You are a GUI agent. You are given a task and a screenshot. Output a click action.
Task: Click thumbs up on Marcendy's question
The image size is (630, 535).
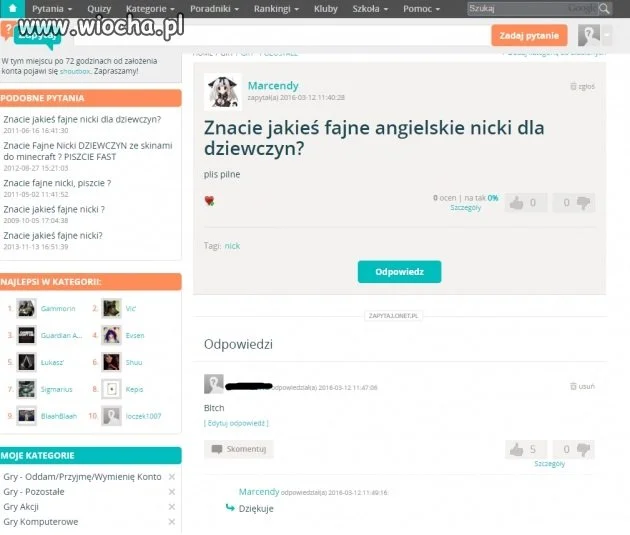(516, 203)
